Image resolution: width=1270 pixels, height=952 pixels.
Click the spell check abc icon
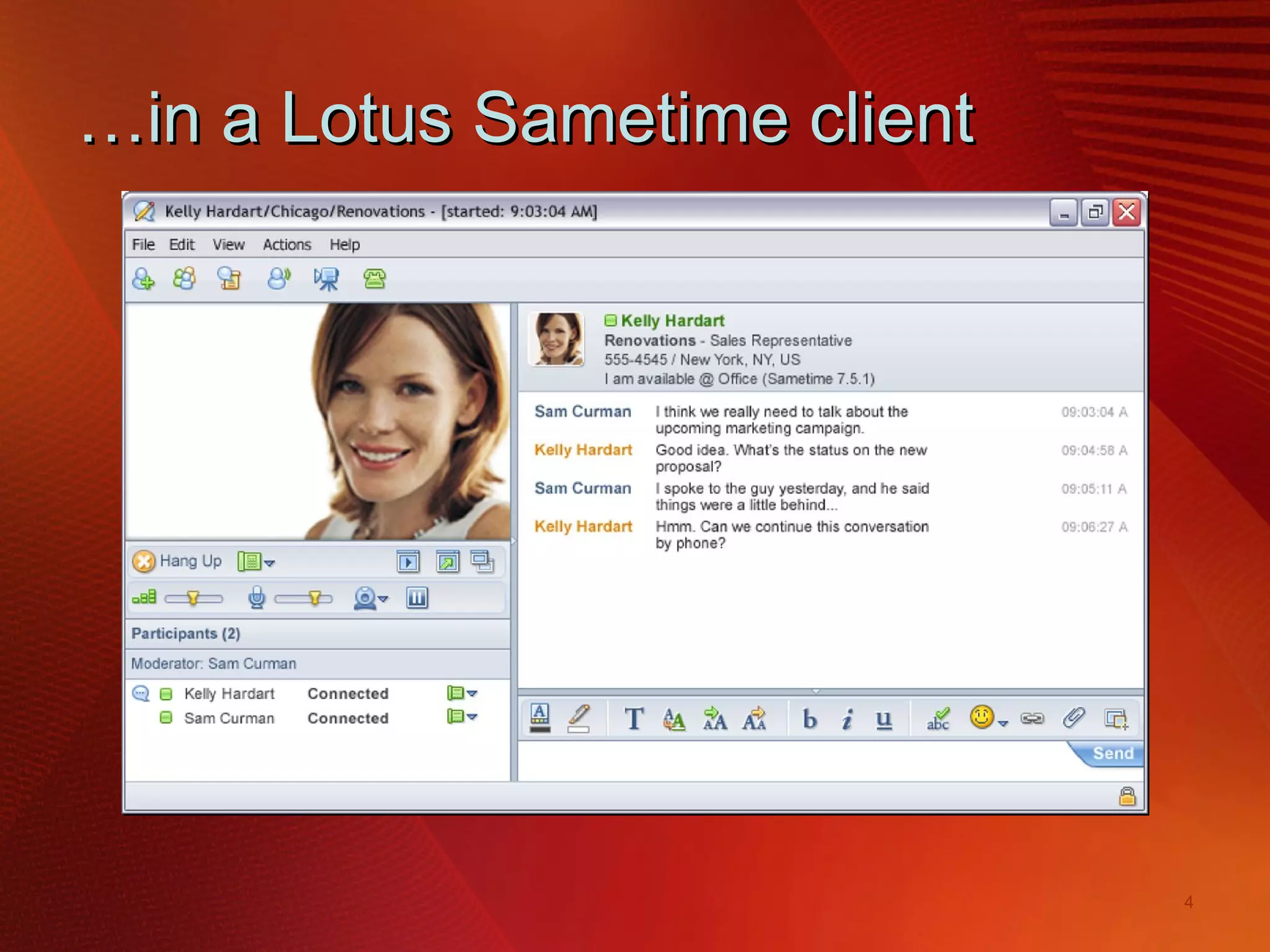[938, 719]
